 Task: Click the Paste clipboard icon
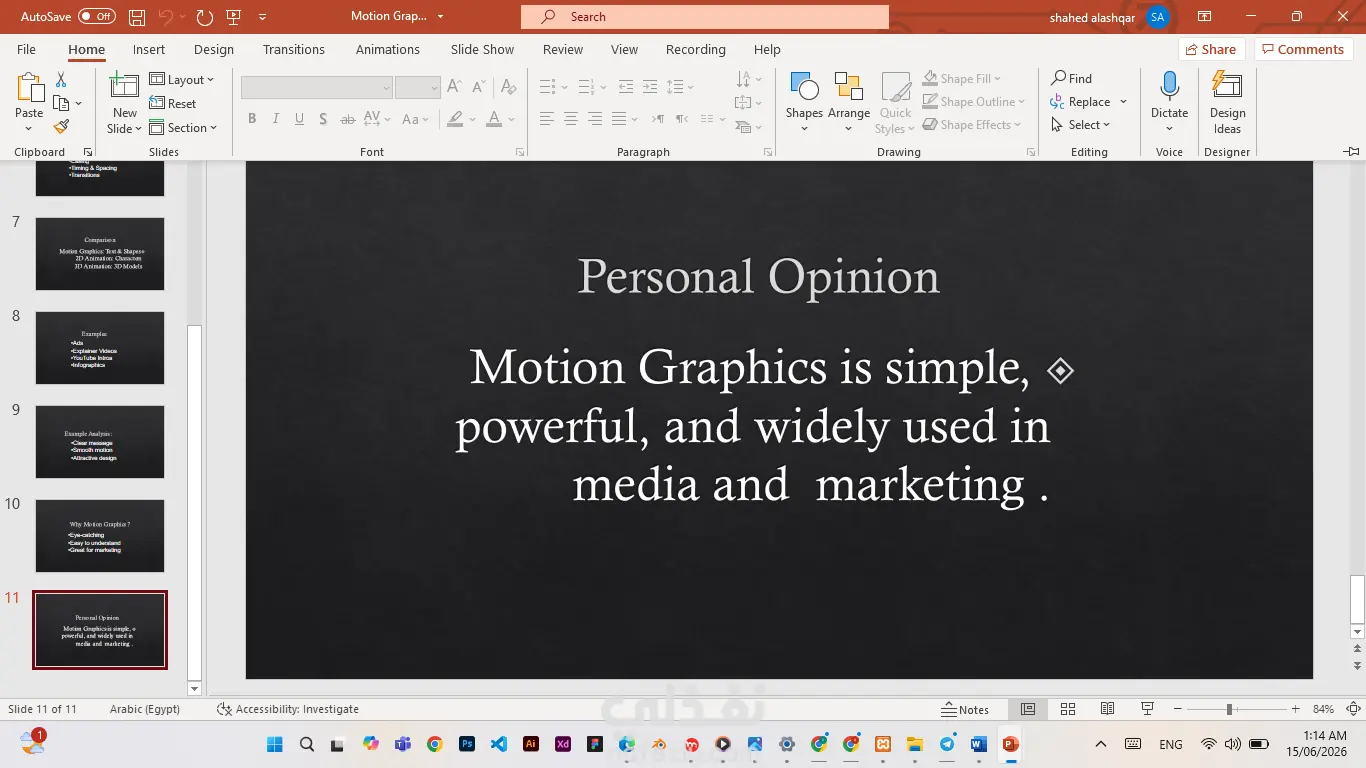tap(29, 89)
